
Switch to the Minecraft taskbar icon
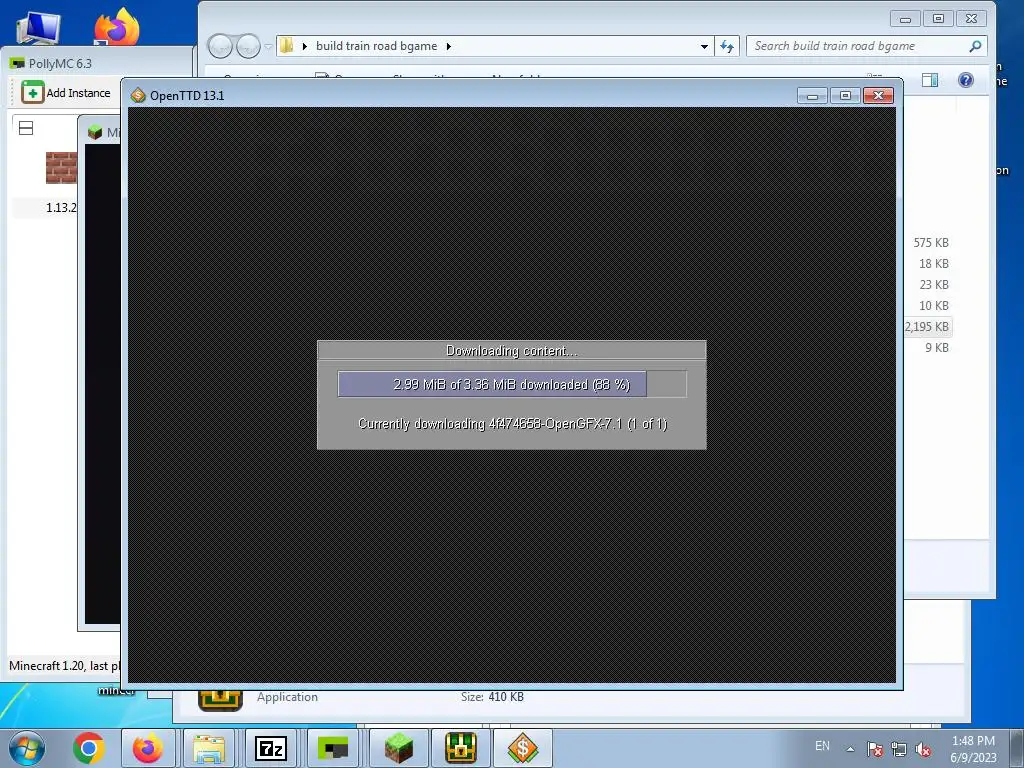pos(398,748)
